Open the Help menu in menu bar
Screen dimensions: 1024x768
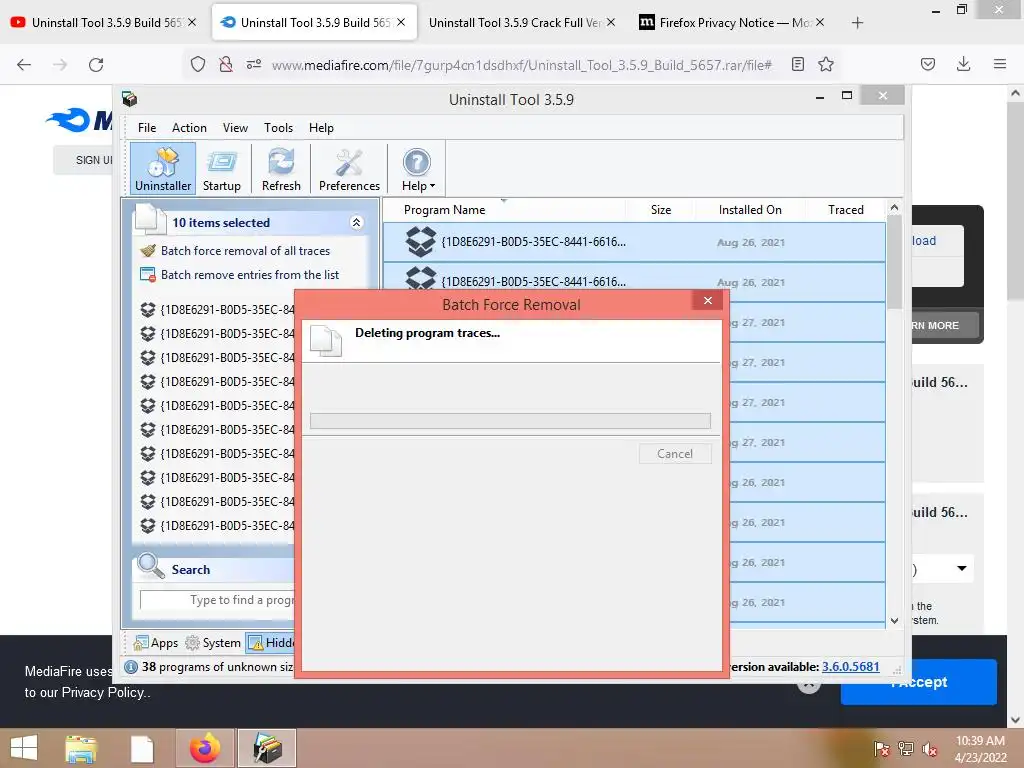(321, 128)
